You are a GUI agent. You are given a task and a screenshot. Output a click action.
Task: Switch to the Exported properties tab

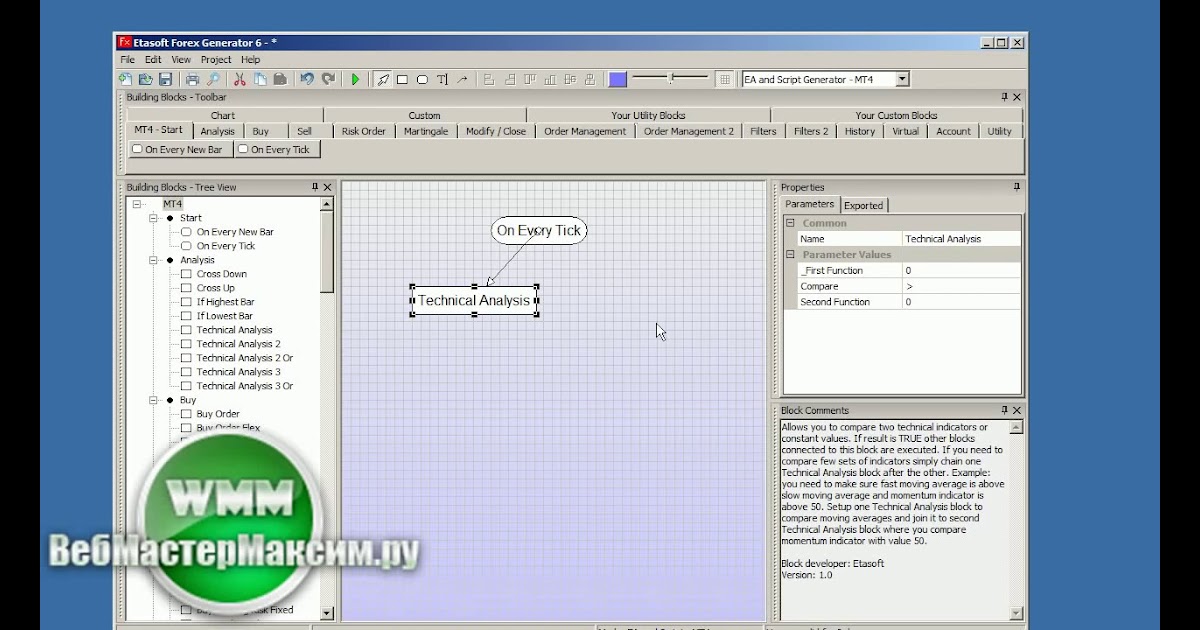pos(863,205)
